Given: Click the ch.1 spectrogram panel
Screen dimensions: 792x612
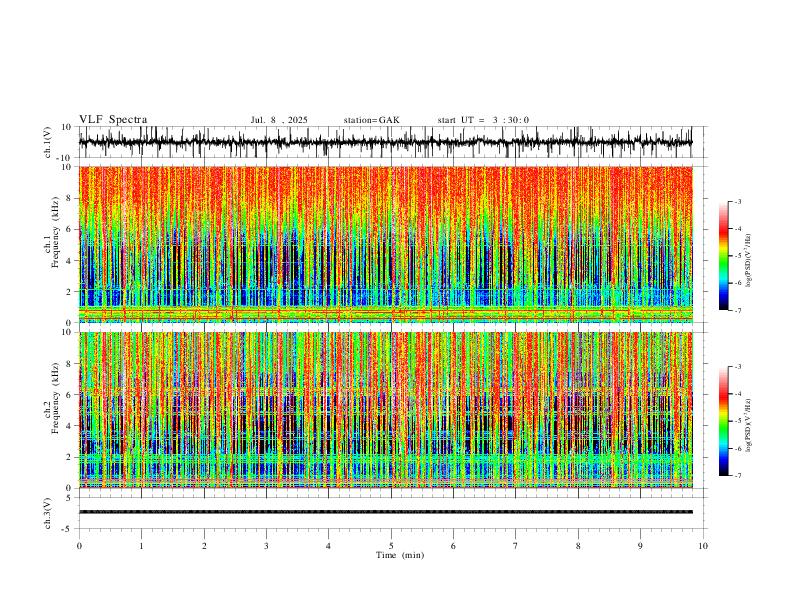Looking at the screenshot, I should pyautogui.click(x=385, y=244).
